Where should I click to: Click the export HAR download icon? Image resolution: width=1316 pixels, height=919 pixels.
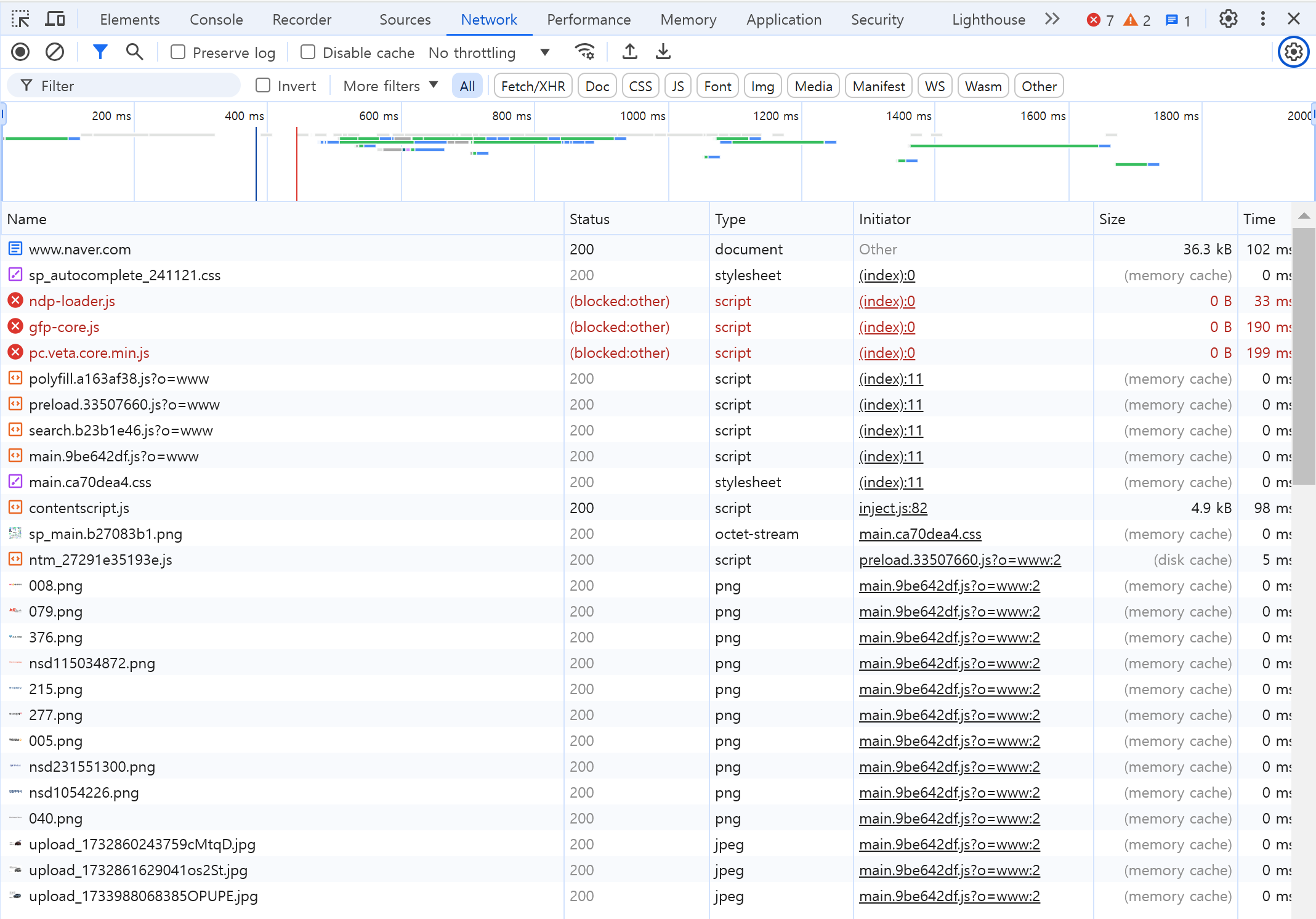click(x=663, y=52)
